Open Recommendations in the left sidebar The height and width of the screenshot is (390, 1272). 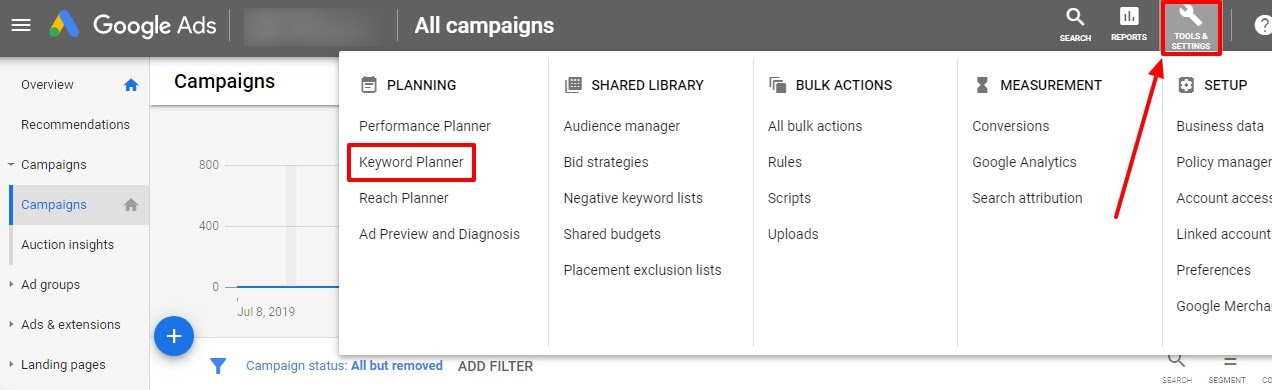[x=75, y=125]
